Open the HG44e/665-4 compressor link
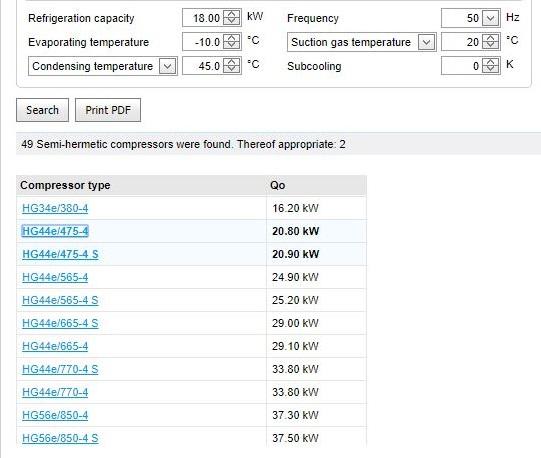 click(x=55, y=346)
